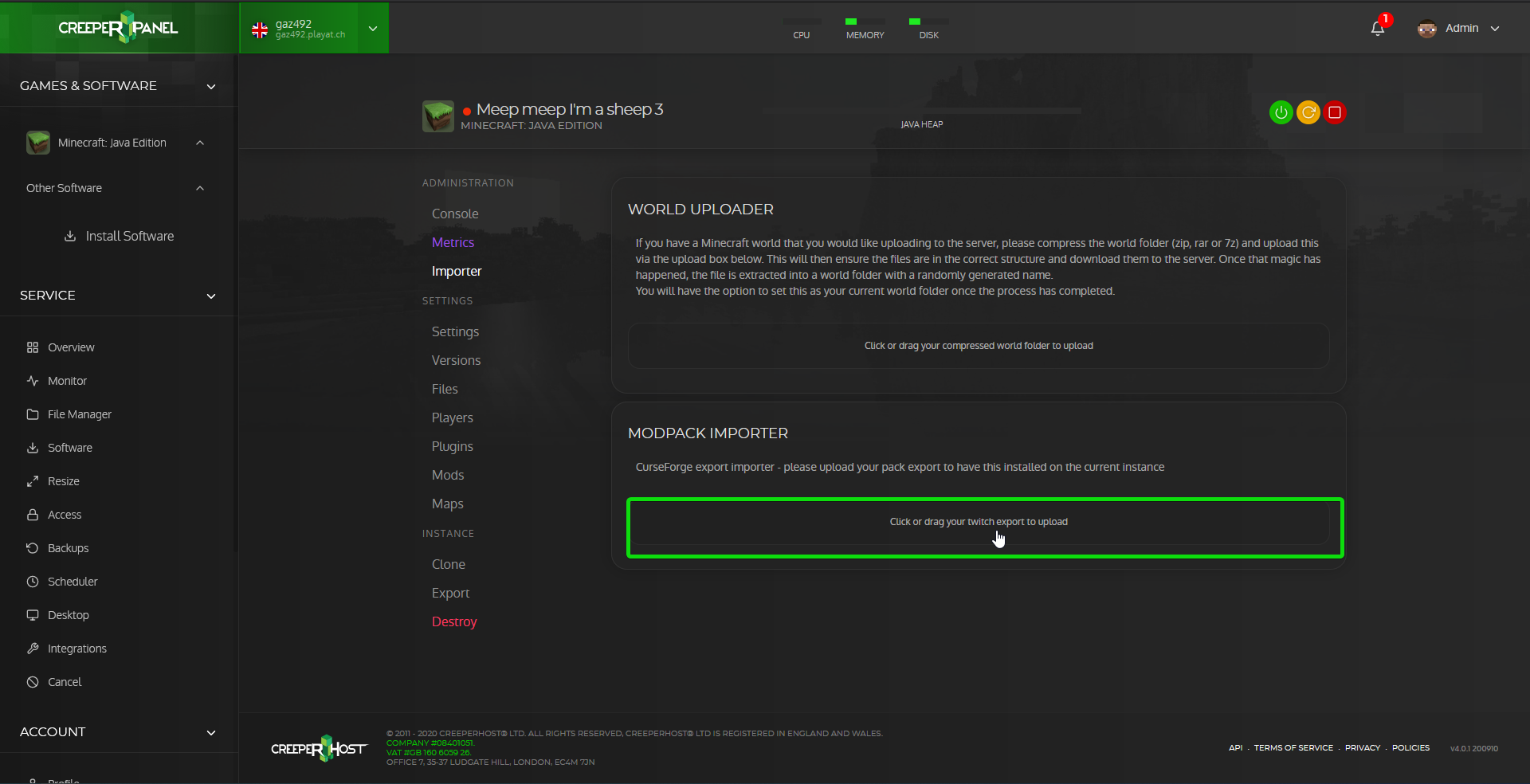Image resolution: width=1530 pixels, height=784 pixels.
Task: Collapse the Games & Software section
Action: (211, 86)
